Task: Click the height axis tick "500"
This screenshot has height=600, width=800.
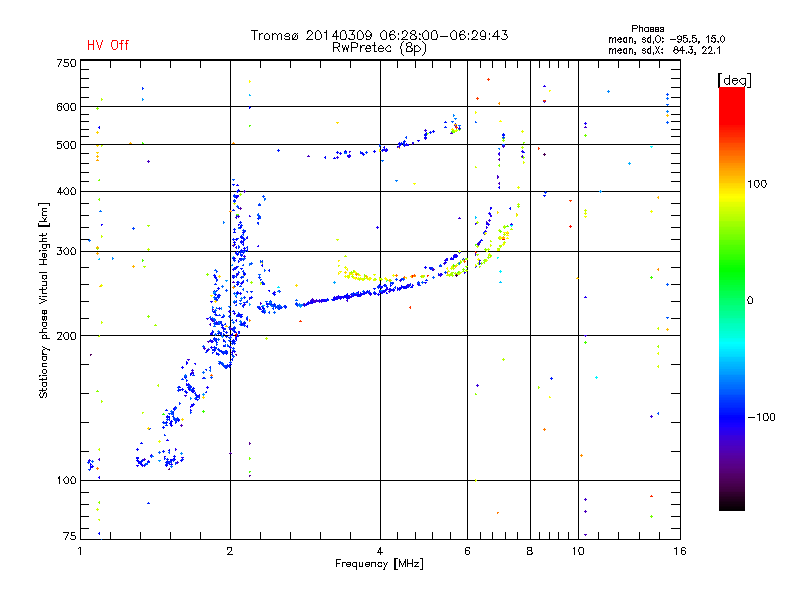Action: point(66,145)
